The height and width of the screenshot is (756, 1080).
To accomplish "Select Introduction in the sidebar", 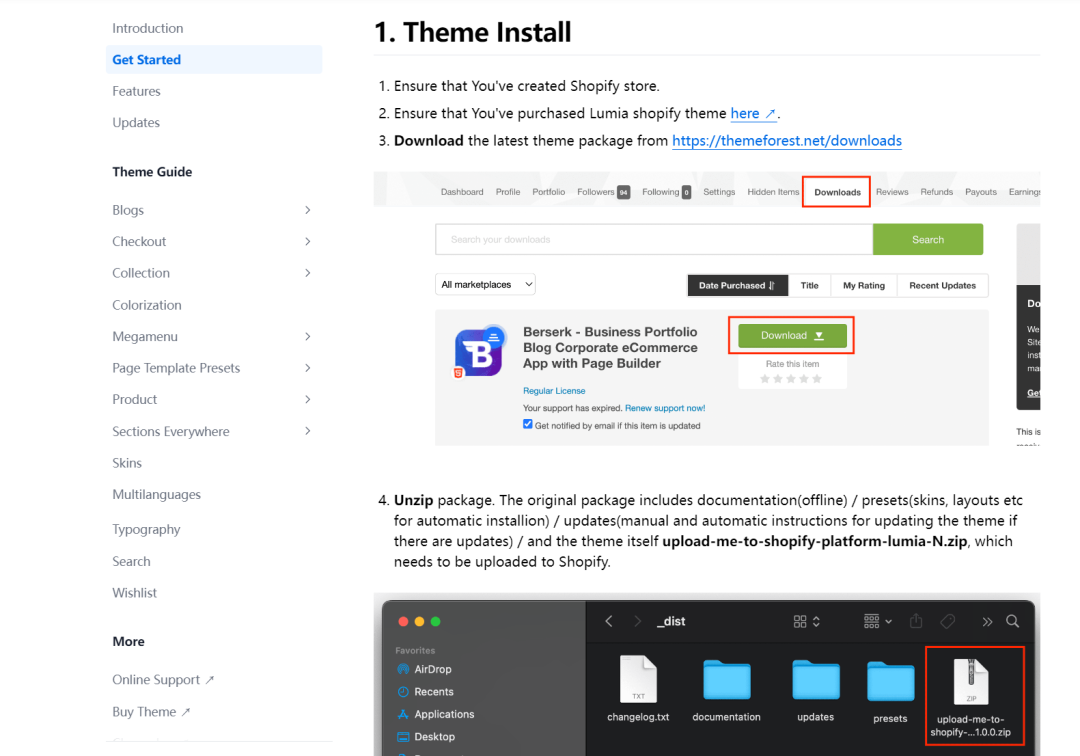I will coord(148,28).
